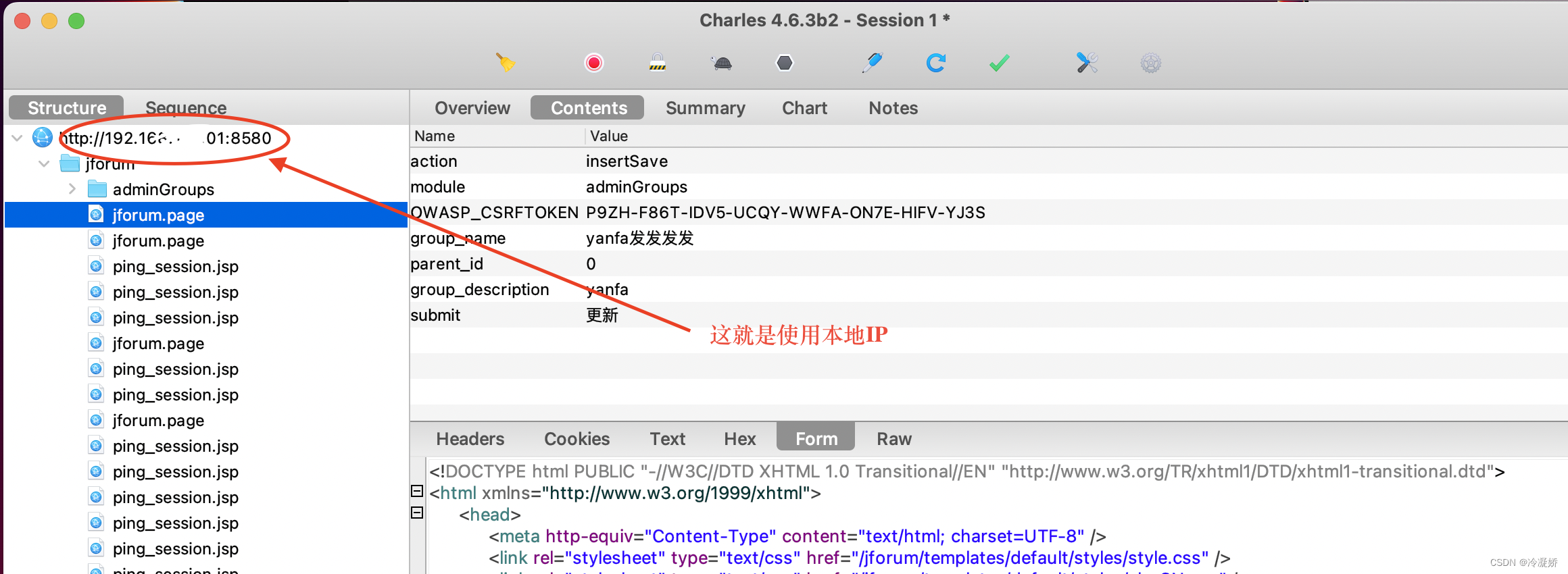Screen dimensions: 1568x574
Task: Switch request view to Hex
Action: coord(739,439)
